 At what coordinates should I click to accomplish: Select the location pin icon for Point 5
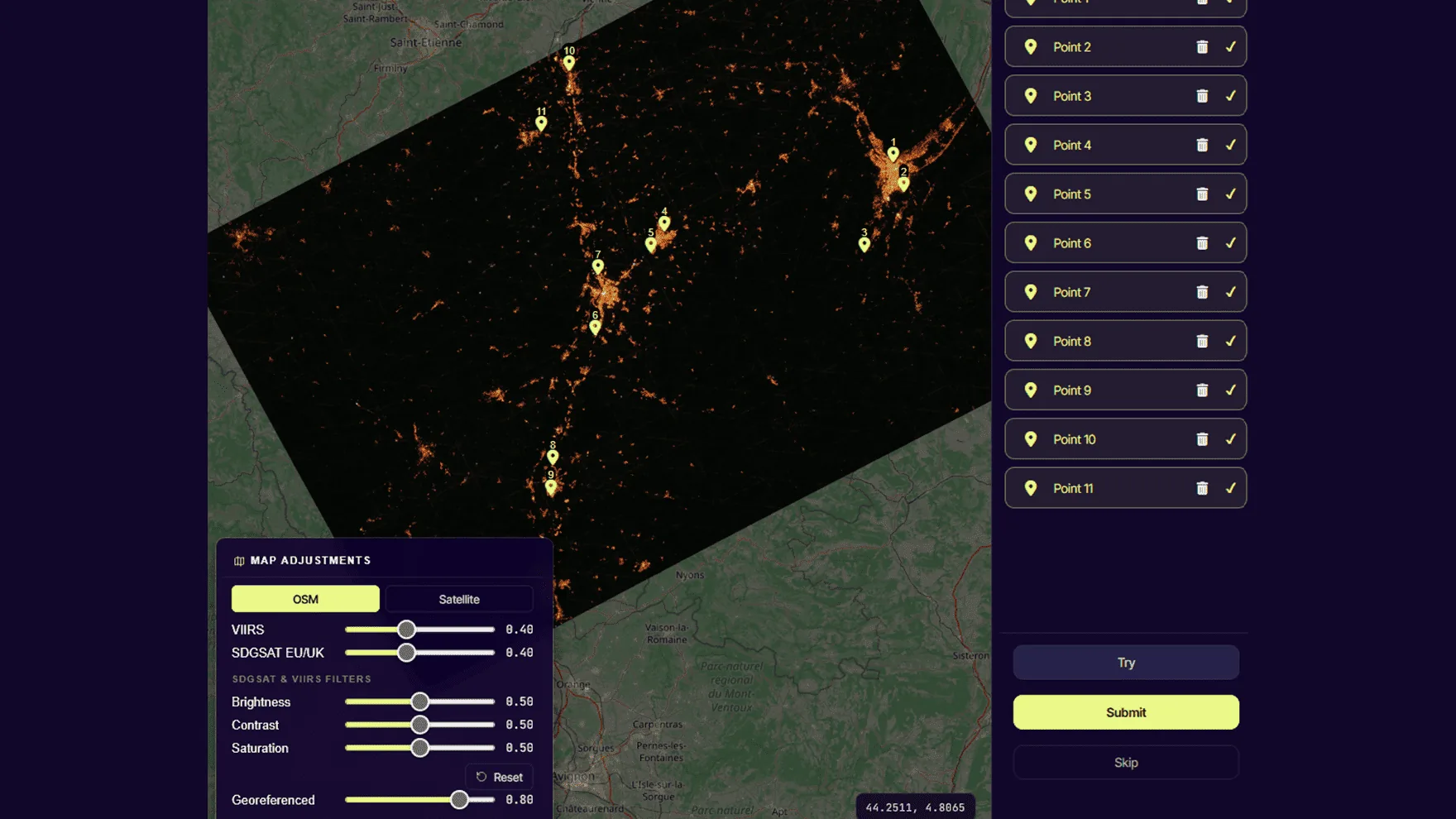pos(1031,194)
